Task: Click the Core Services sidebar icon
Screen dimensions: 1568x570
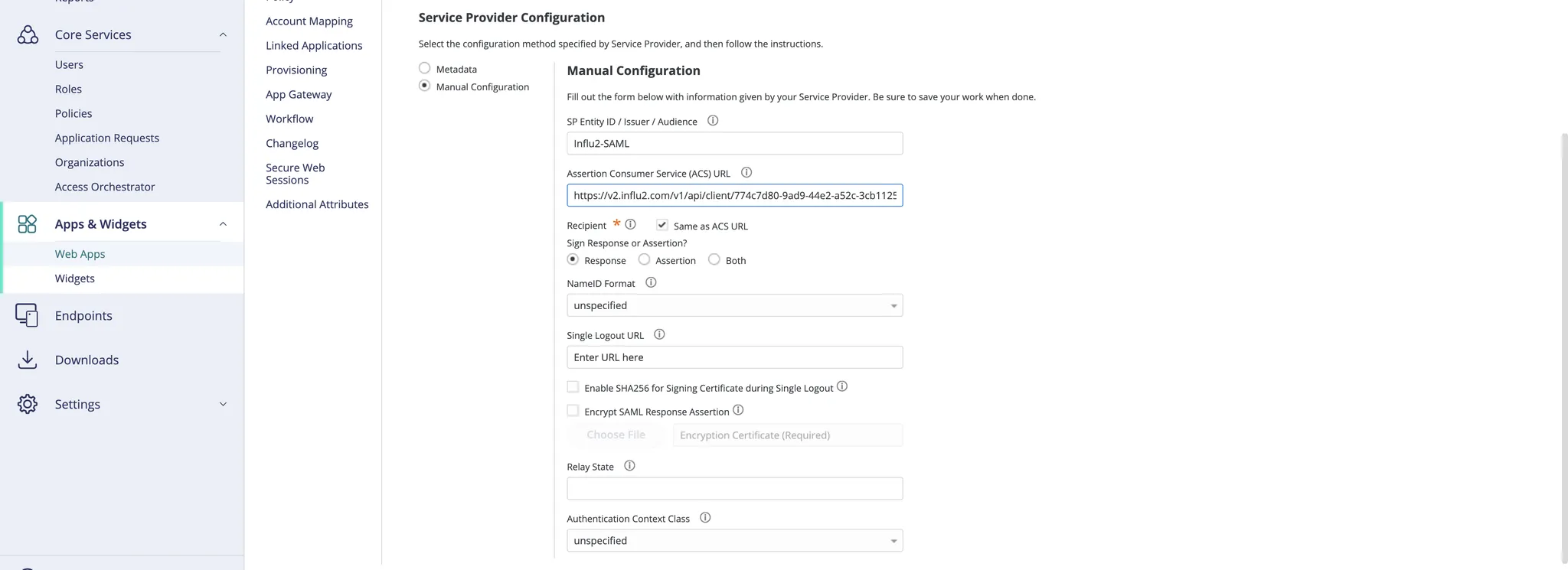Action: [x=28, y=34]
